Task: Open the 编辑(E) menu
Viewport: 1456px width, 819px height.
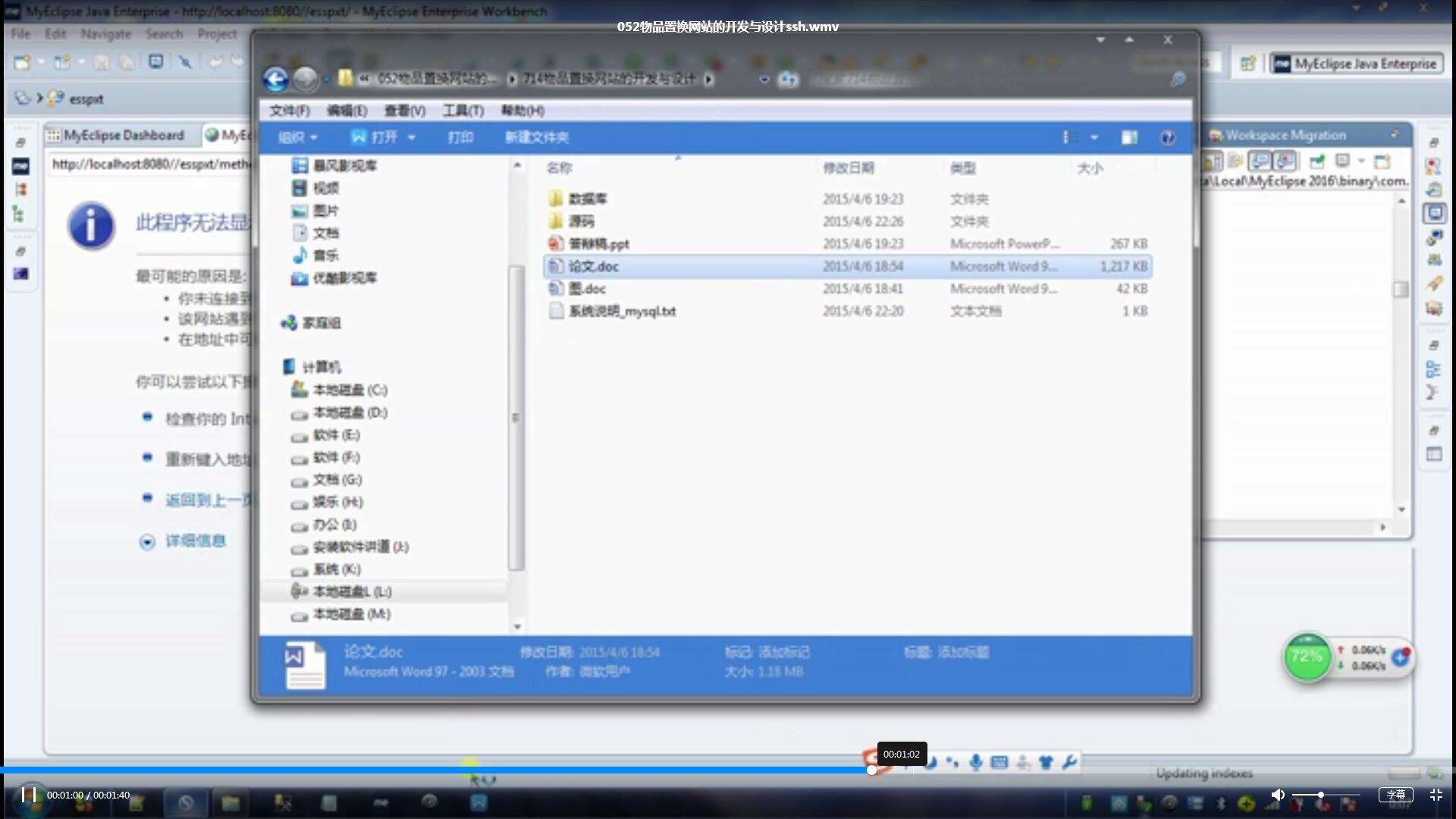Action: (x=347, y=111)
